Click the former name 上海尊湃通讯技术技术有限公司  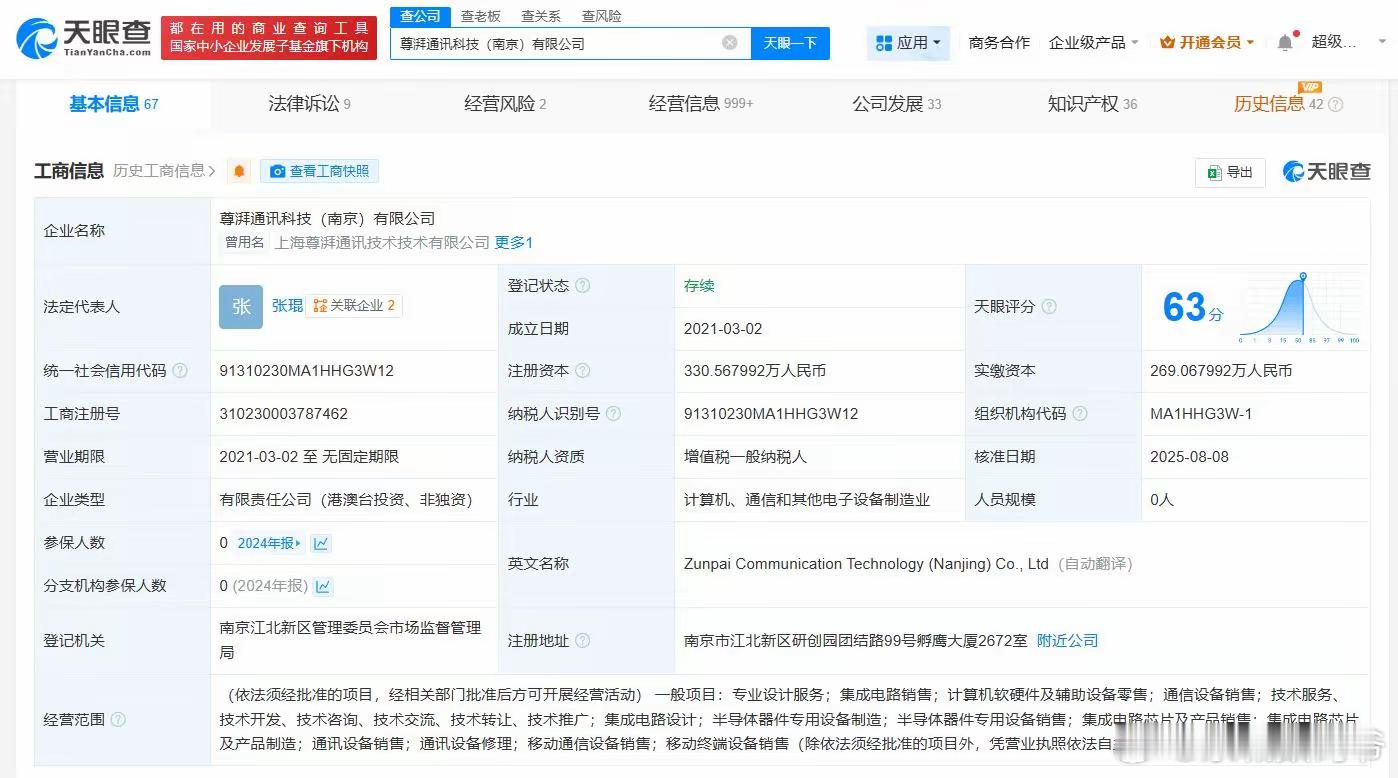(382, 242)
